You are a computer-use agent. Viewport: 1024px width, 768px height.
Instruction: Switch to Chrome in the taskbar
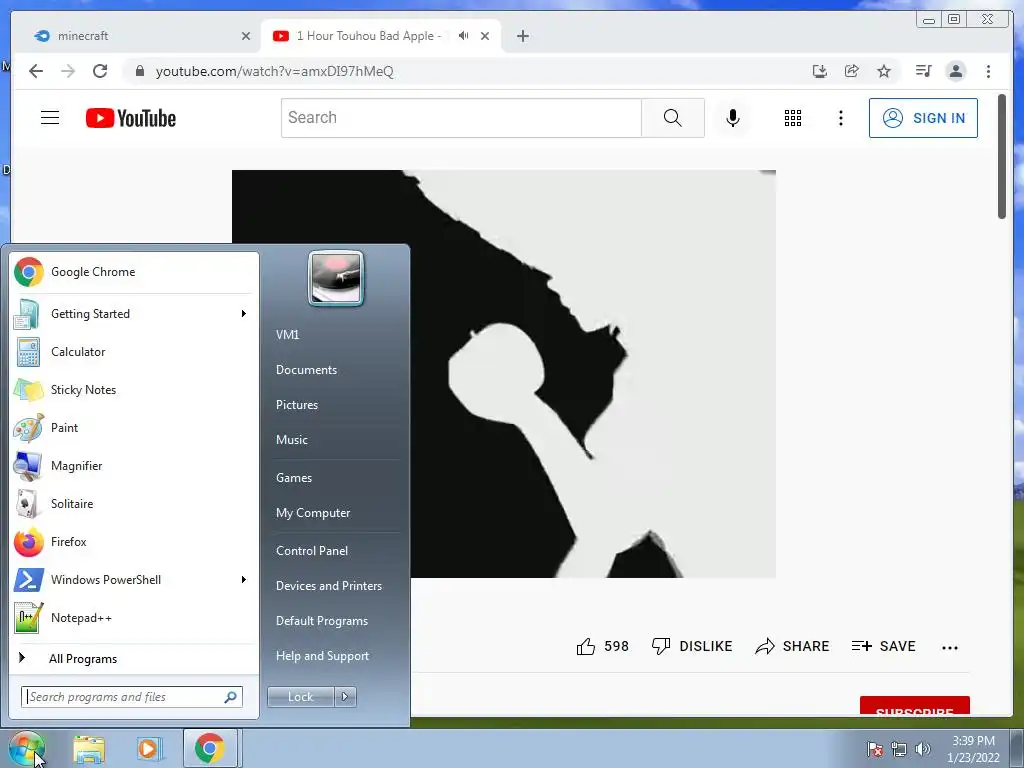point(210,748)
